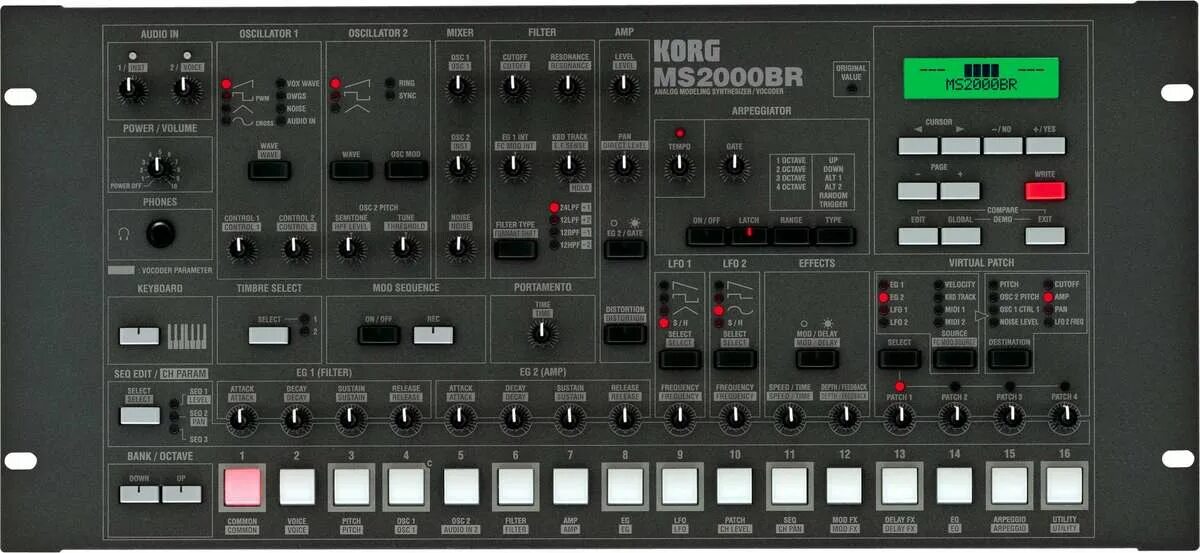Screen dimensions: 1200x553
Task: Select step button 9 LFO
Action: 679,487
